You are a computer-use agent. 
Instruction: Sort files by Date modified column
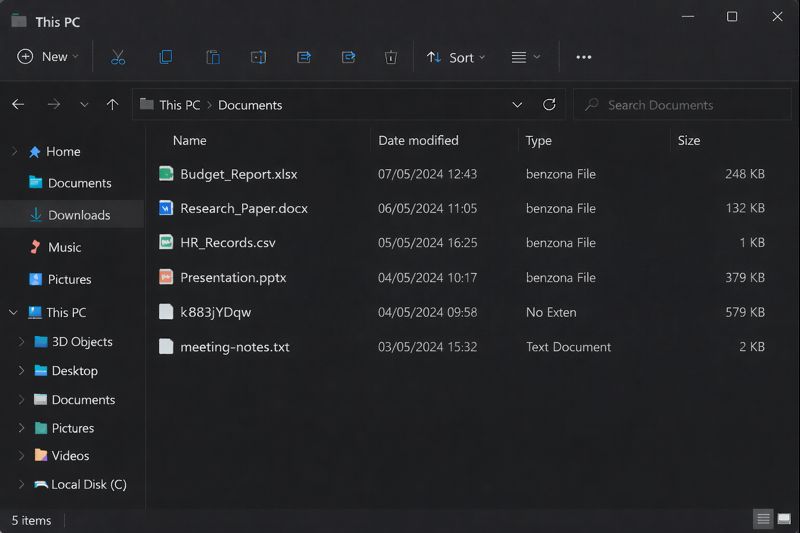418,141
